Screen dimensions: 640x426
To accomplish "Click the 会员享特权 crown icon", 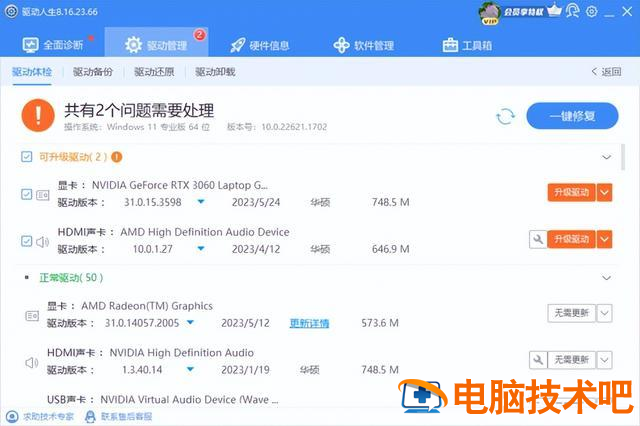I will pos(555,11).
